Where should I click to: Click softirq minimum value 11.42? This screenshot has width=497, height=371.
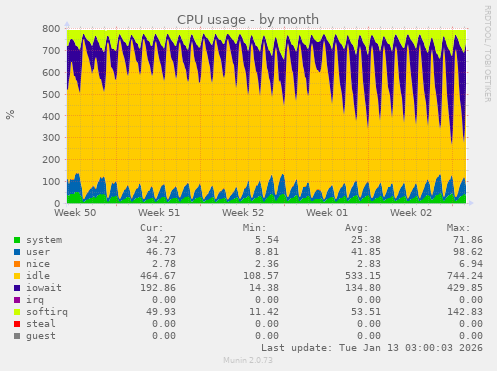point(264,312)
